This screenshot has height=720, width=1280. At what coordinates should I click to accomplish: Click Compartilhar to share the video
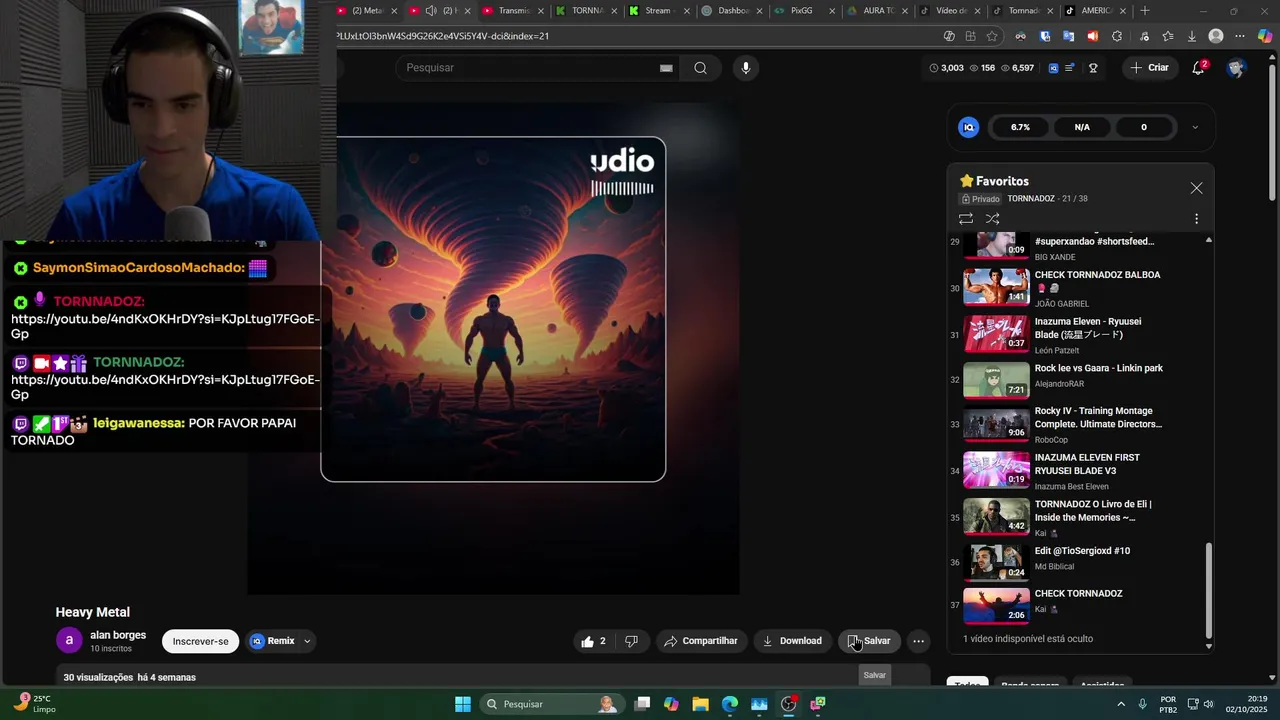[701, 641]
